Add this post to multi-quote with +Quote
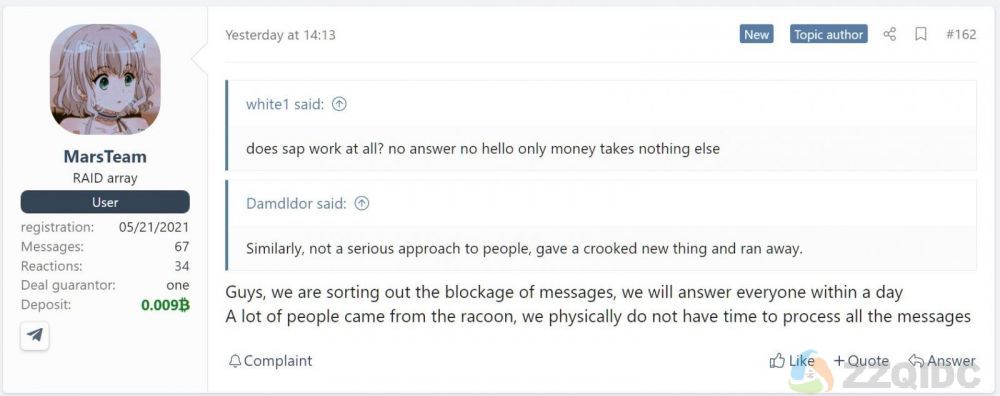Image resolution: width=1000 pixels, height=396 pixels. (861, 361)
